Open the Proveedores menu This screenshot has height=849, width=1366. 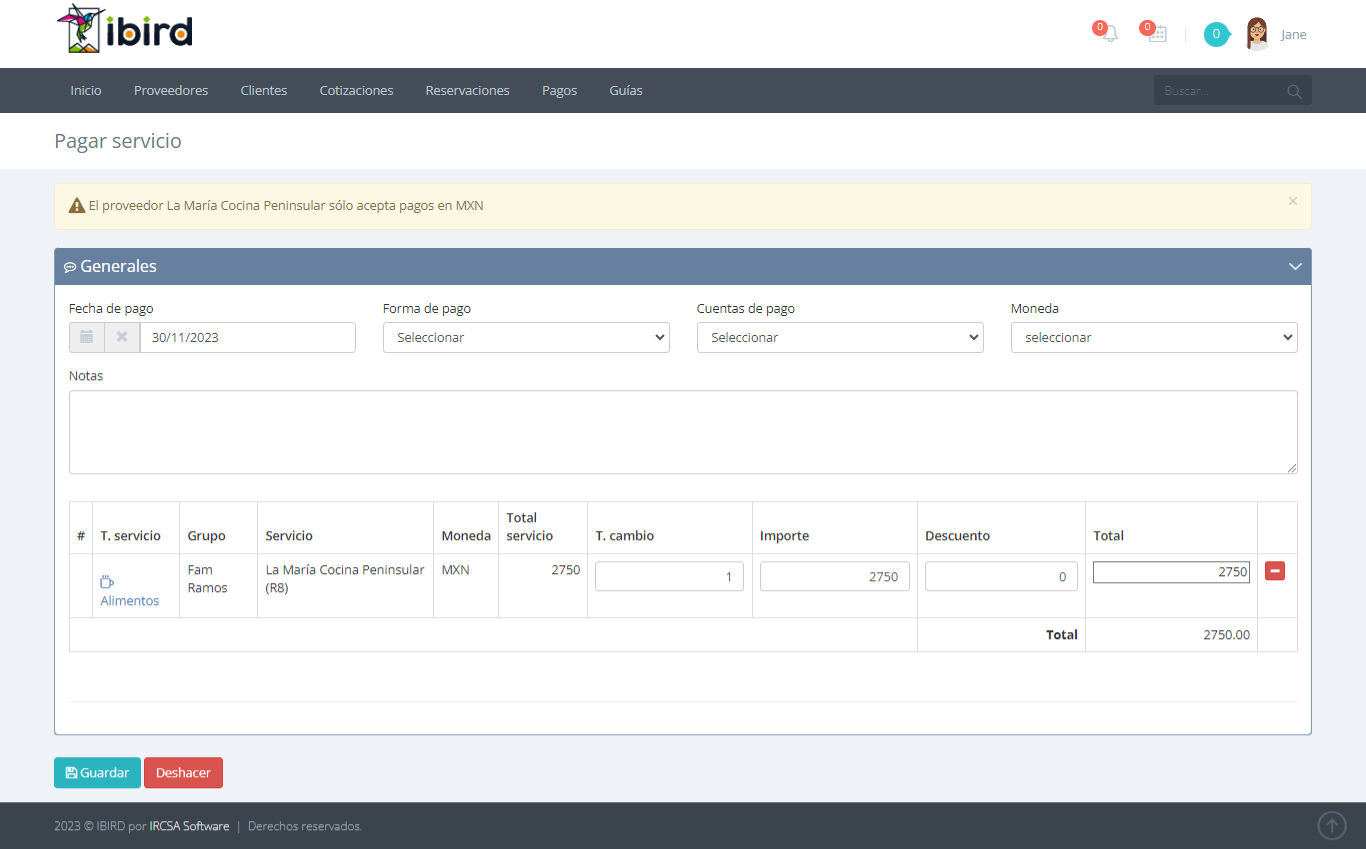pyautogui.click(x=171, y=90)
